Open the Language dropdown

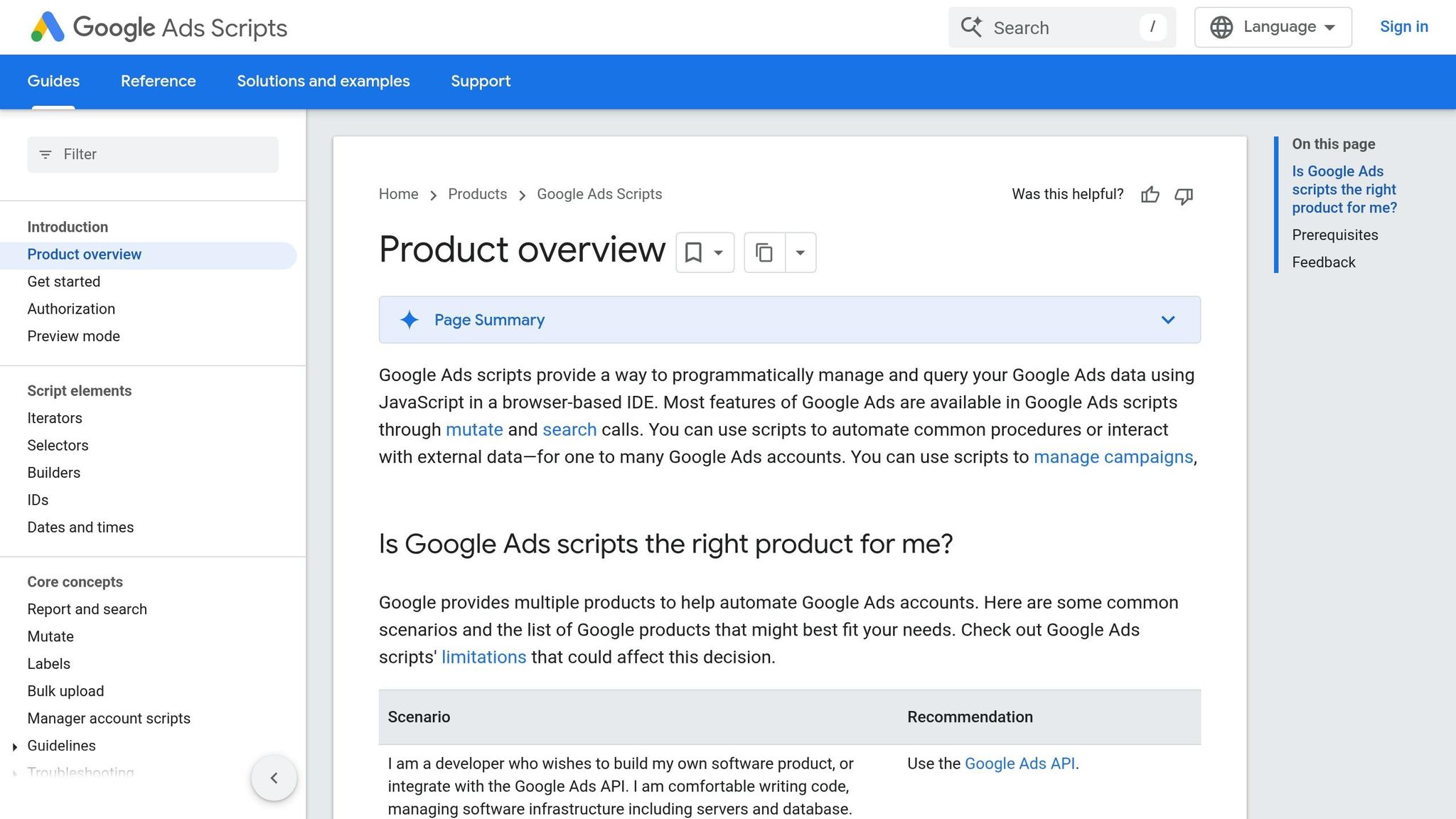tap(1273, 27)
